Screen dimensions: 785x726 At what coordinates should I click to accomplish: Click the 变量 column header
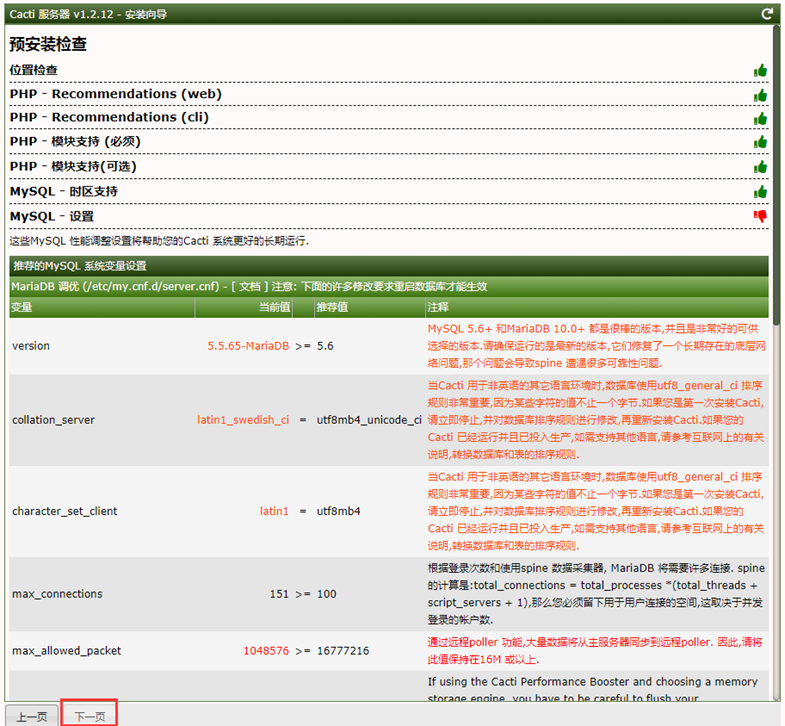(x=102, y=307)
